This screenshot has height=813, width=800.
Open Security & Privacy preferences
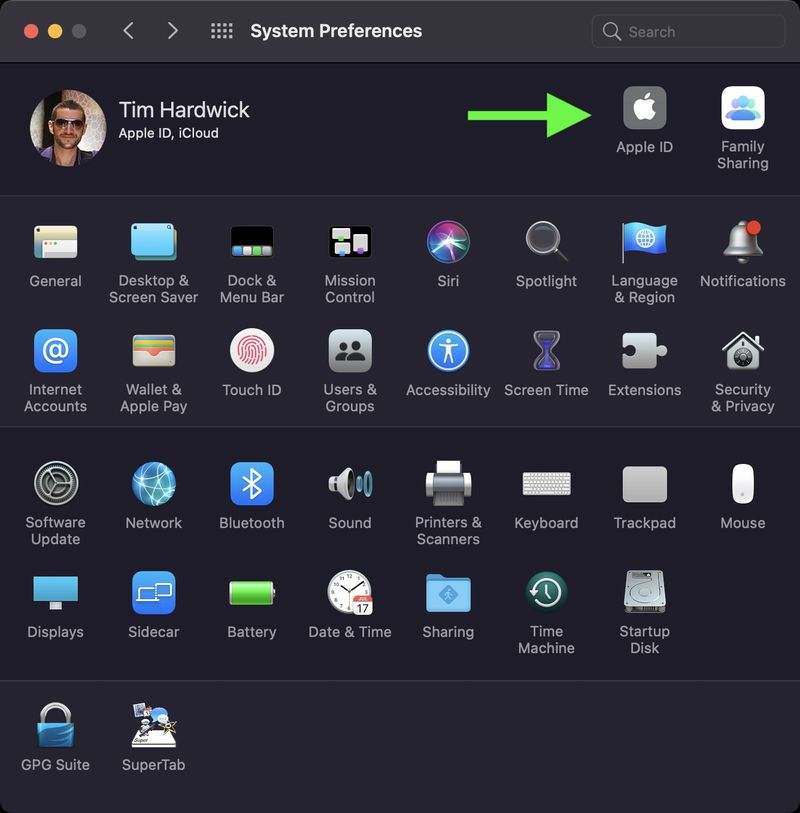[x=742, y=352]
